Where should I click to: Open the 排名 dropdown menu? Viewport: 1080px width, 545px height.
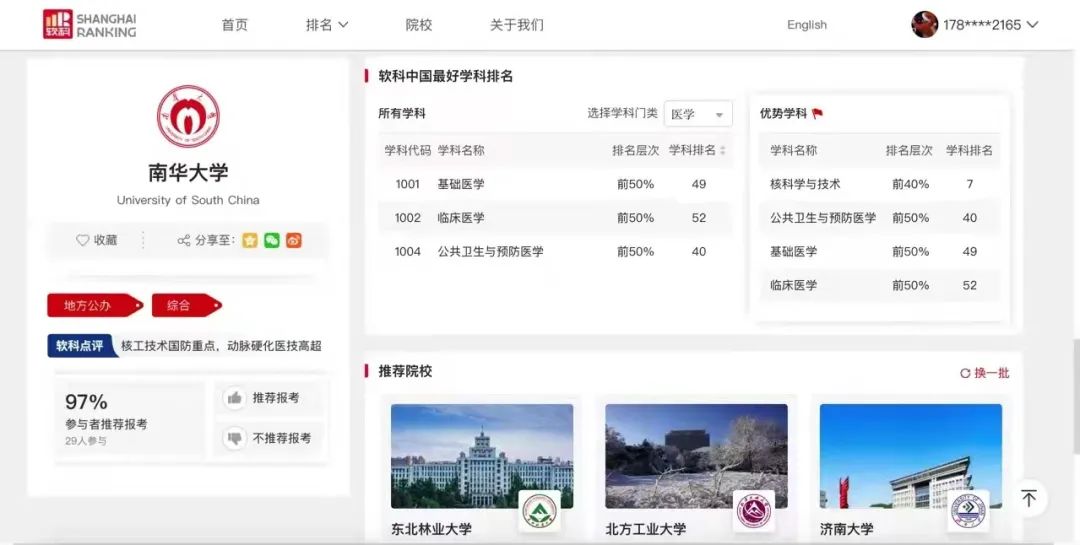[327, 25]
